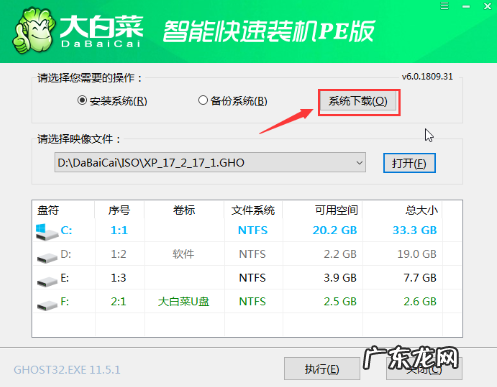Click the D: drive disk icon
Screen dimensions: 497x387
coord(47,257)
